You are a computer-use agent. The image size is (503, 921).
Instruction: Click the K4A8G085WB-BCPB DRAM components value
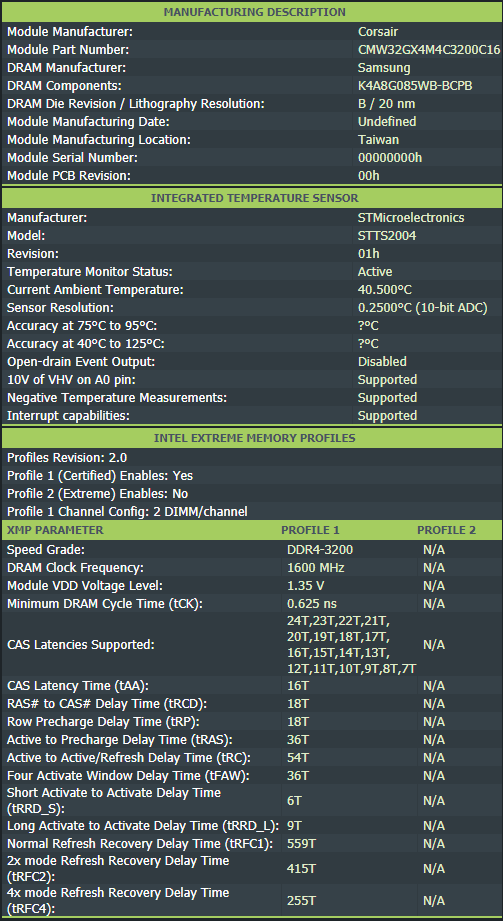coord(415,86)
